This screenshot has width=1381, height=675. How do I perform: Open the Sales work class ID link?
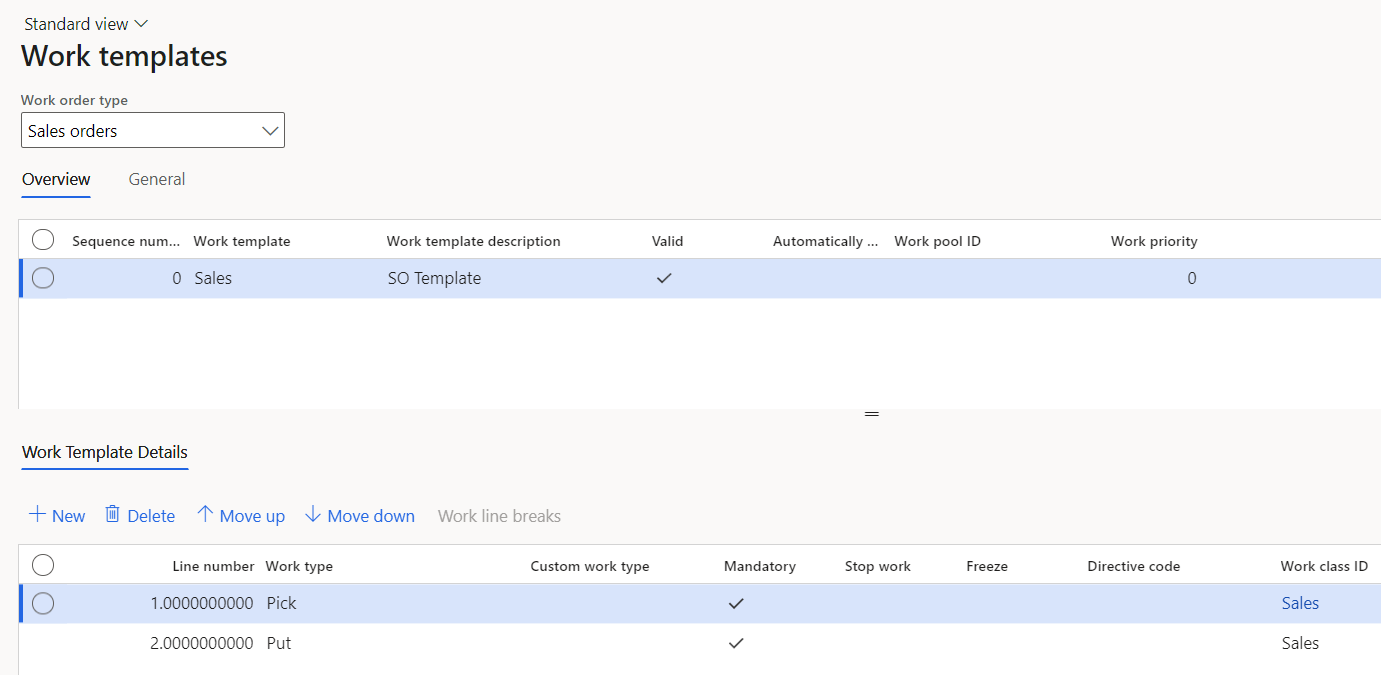point(1300,604)
